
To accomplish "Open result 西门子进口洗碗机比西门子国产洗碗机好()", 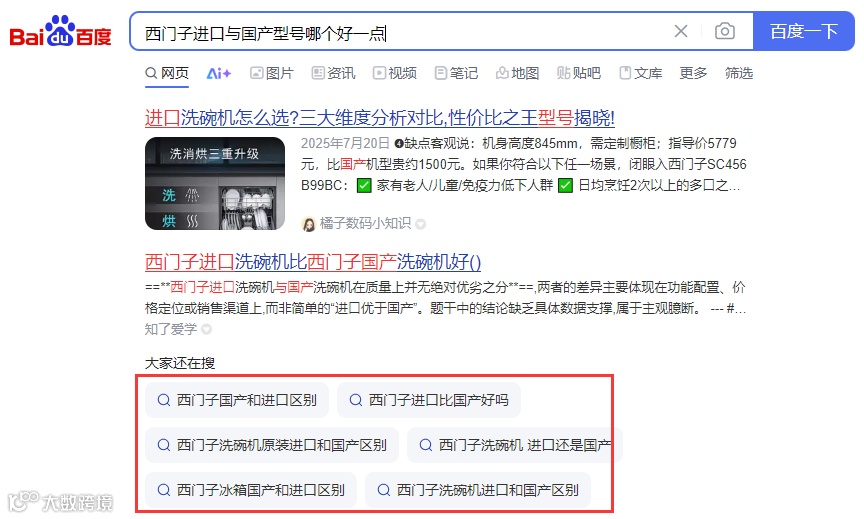I will [x=313, y=262].
